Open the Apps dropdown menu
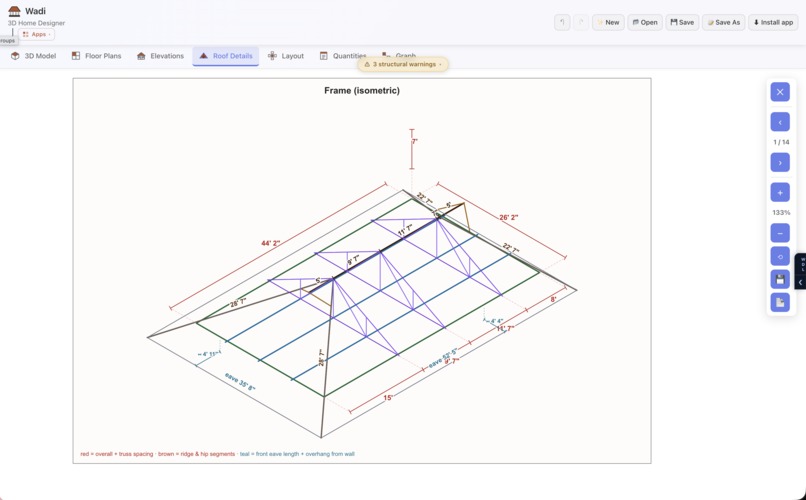Viewport: 806px width, 500px height. pos(36,34)
